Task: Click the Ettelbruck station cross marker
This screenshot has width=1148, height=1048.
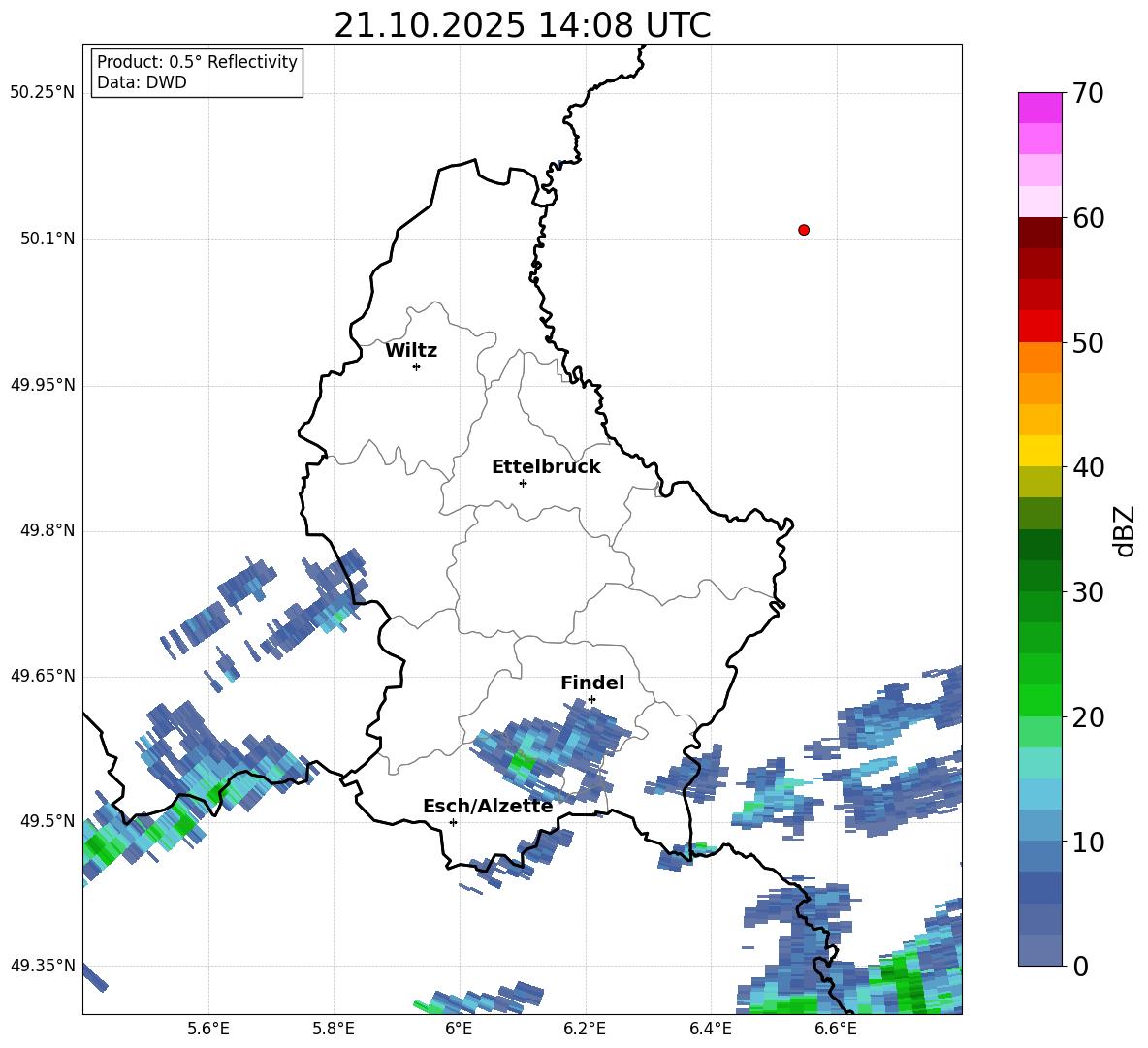Action: pos(523,483)
